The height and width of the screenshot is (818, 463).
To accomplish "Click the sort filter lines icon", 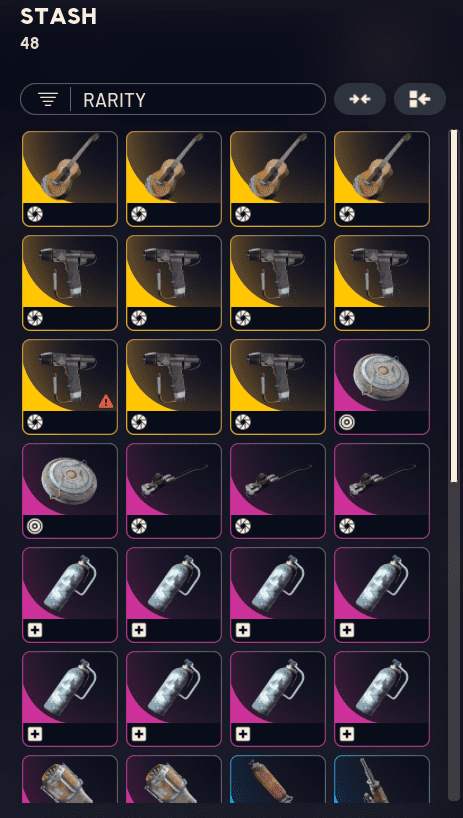I will tap(48, 99).
